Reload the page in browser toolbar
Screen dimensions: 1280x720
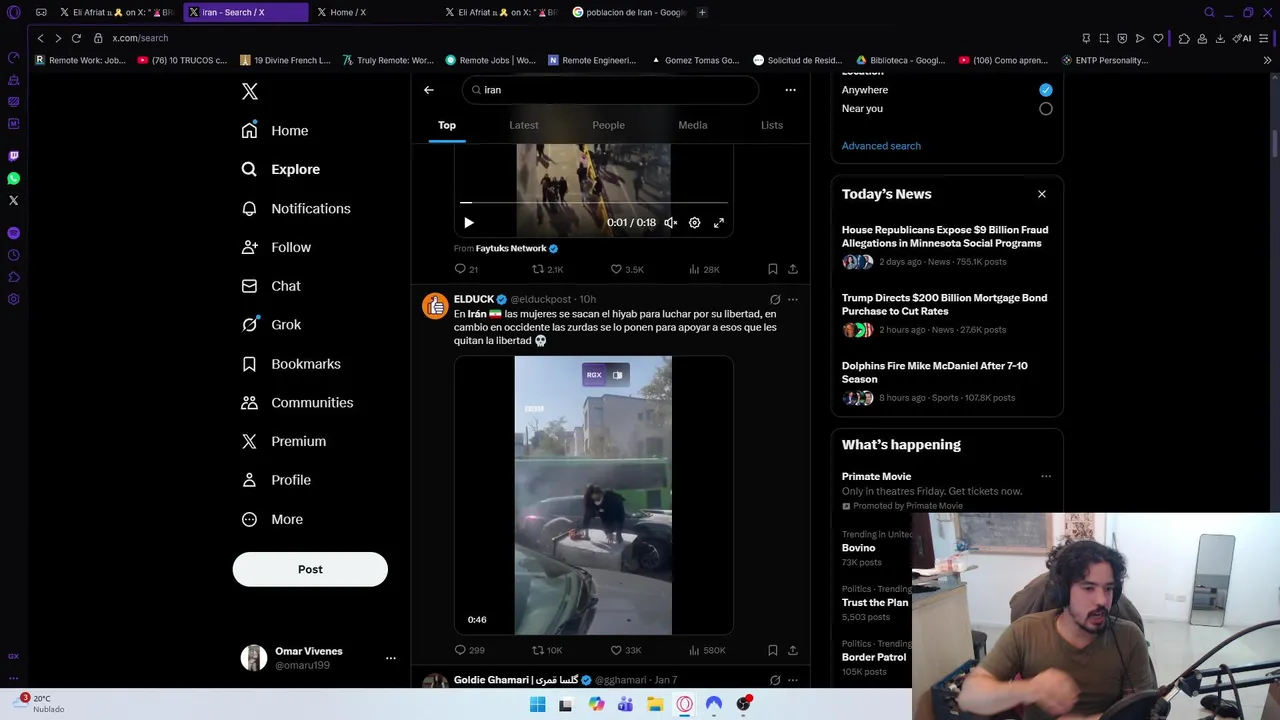pyautogui.click(x=76, y=38)
